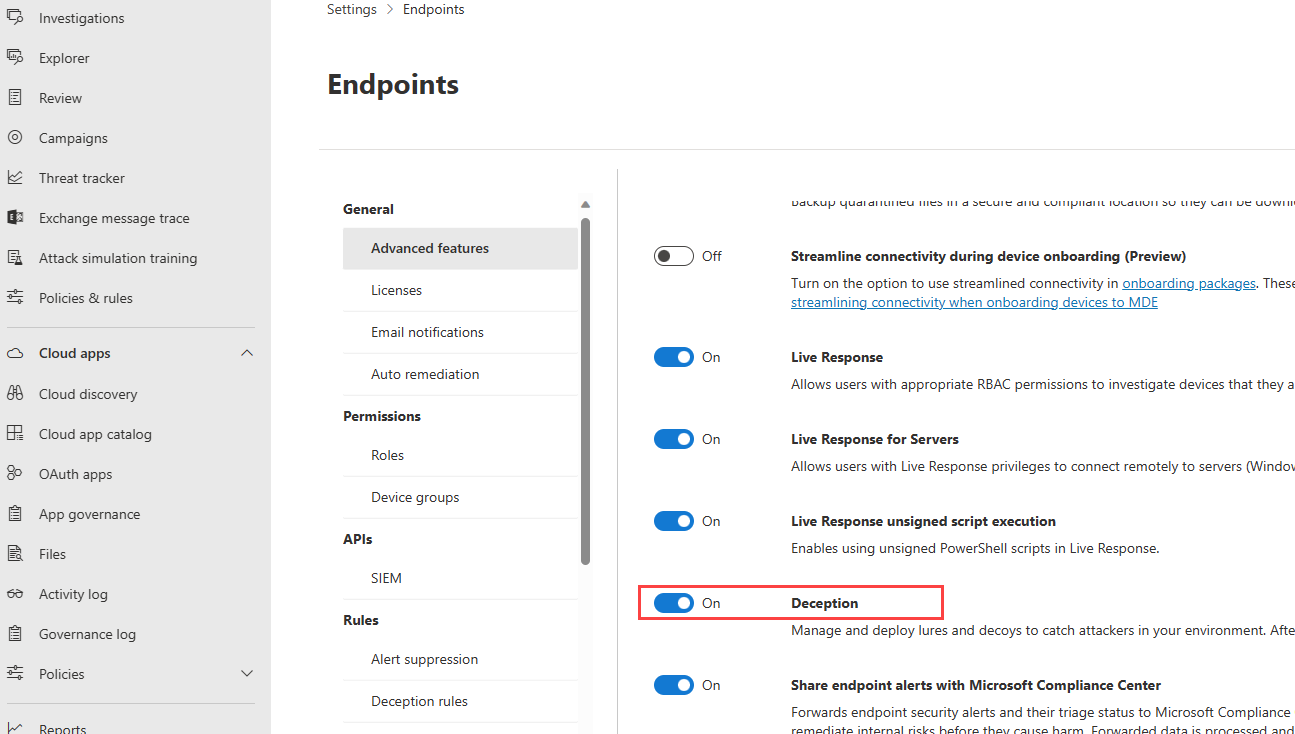The image size is (1295, 734).
Task: Click the OAuth apps icon
Action: click(x=15, y=474)
